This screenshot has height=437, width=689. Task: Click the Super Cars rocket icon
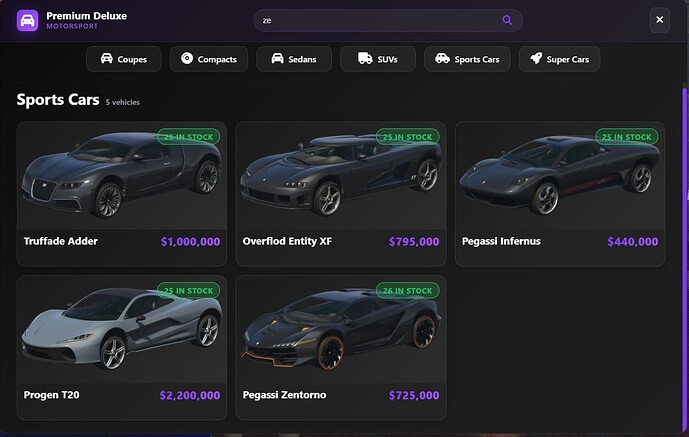pyautogui.click(x=535, y=59)
